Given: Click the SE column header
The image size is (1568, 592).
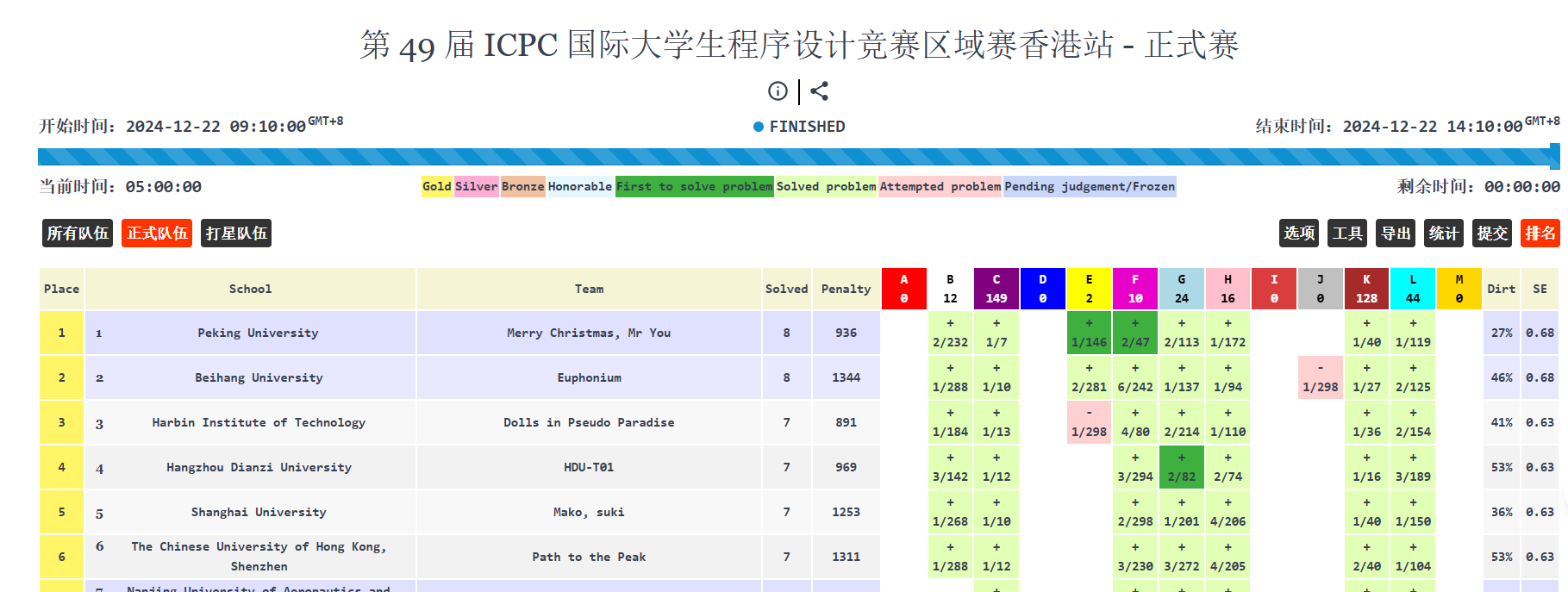Looking at the screenshot, I should 1540,289.
